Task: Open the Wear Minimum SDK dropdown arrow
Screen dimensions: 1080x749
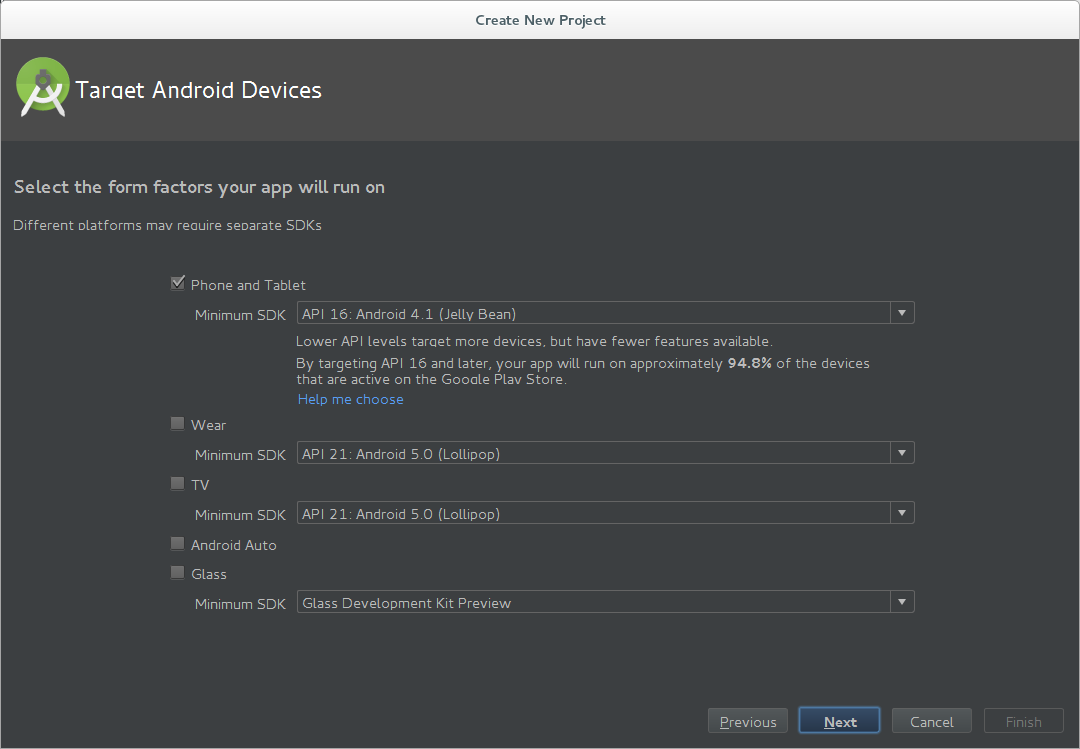Action: point(902,453)
